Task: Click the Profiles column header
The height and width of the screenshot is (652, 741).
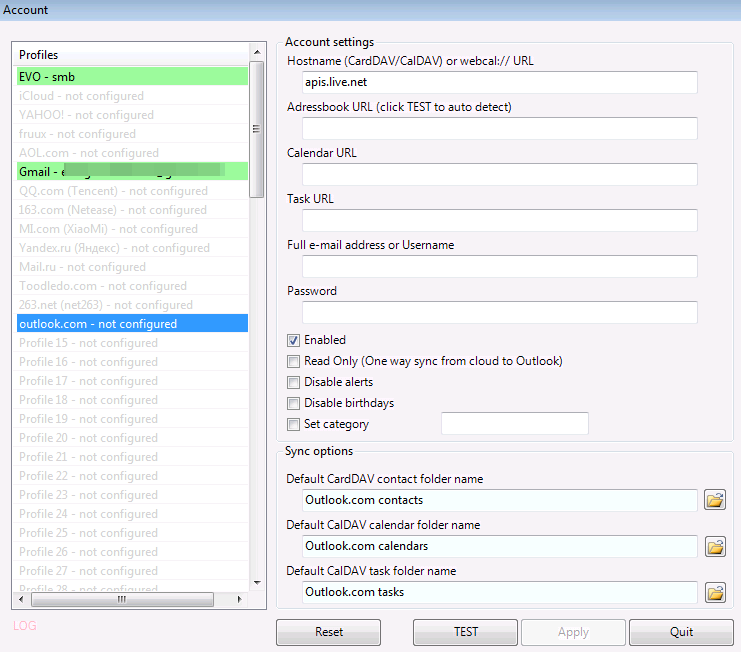Action: click(x=131, y=55)
